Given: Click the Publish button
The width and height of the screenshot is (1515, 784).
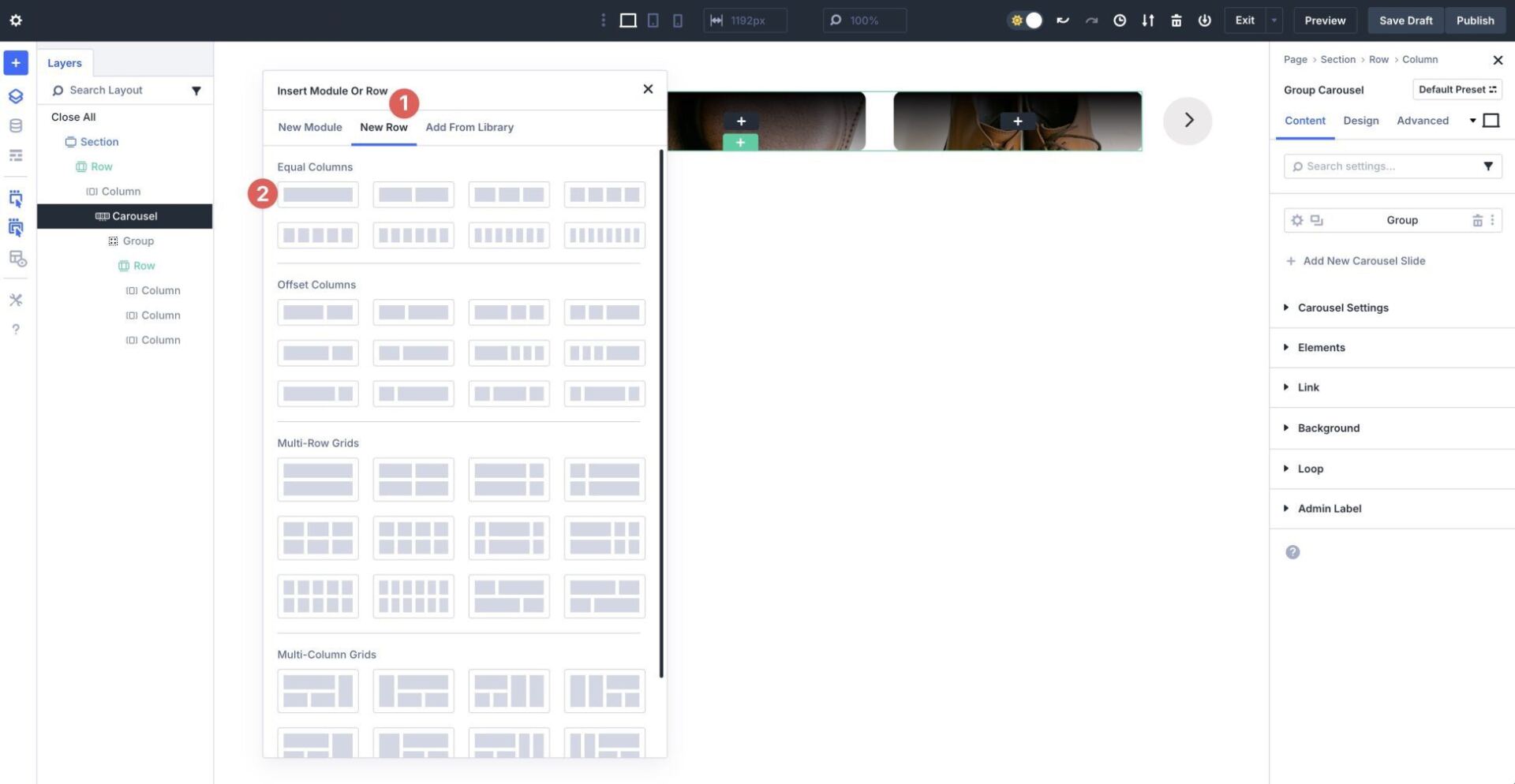Looking at the screenshot, I should (x=1475, y=21).
